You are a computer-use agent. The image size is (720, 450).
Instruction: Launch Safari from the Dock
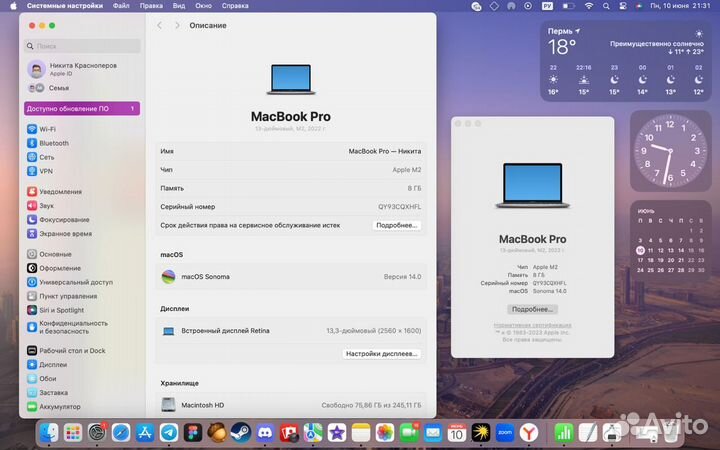121,433
